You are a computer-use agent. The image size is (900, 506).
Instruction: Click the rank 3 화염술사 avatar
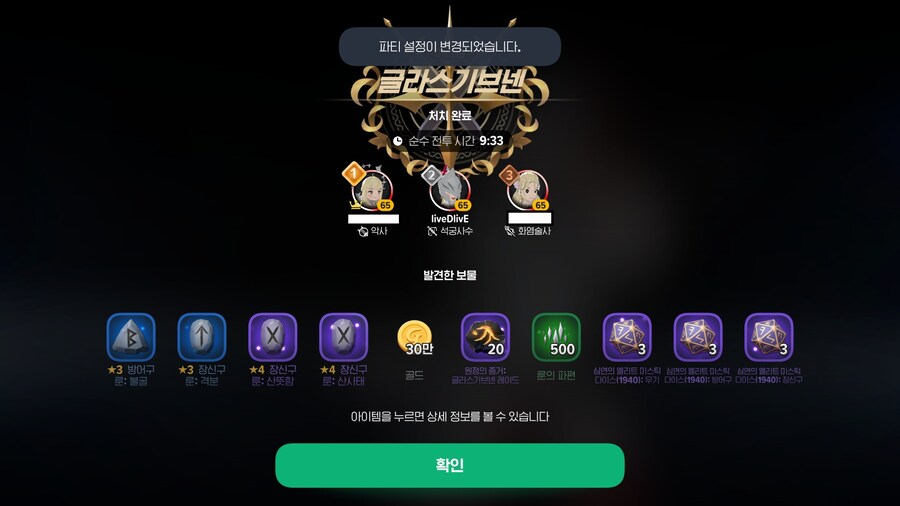[x=527, y=190]
